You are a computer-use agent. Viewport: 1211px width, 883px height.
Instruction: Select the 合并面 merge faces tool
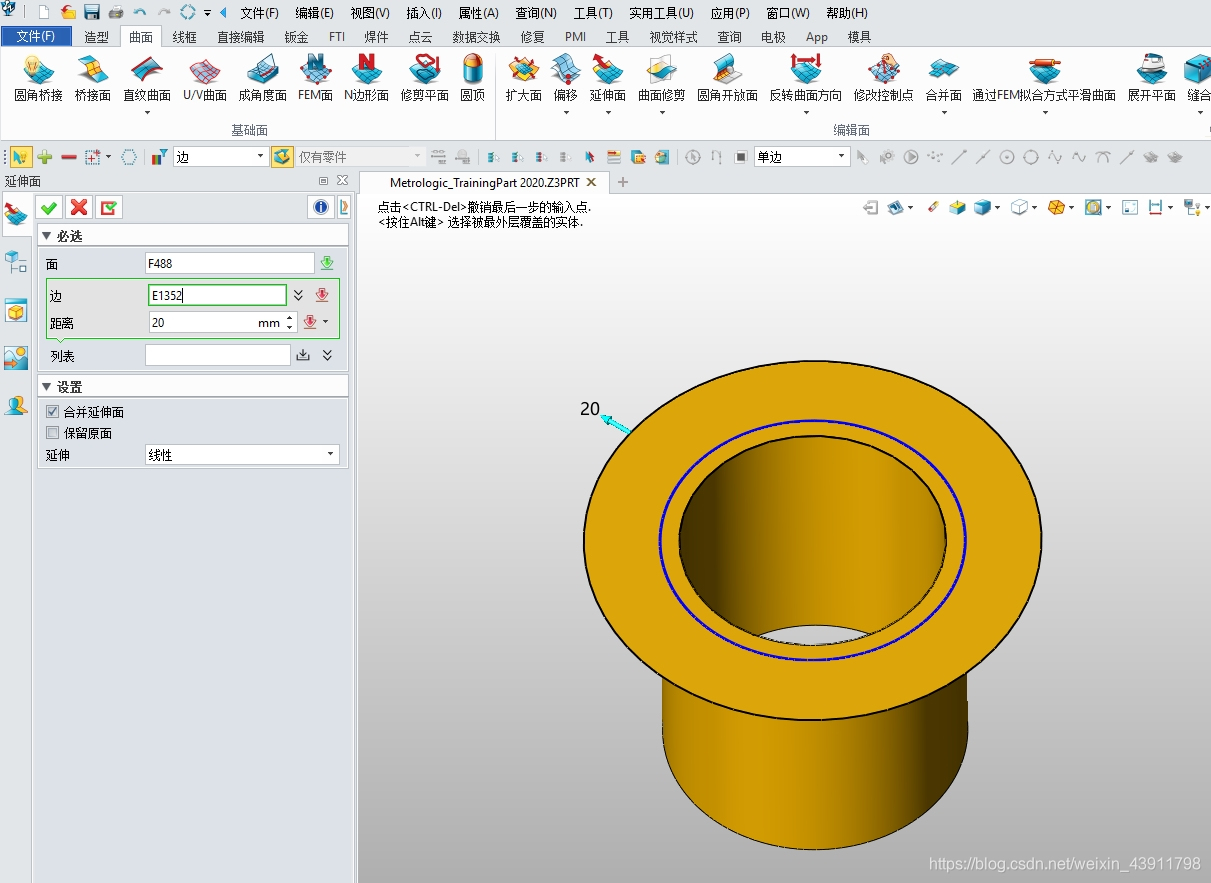coord(943,79)
